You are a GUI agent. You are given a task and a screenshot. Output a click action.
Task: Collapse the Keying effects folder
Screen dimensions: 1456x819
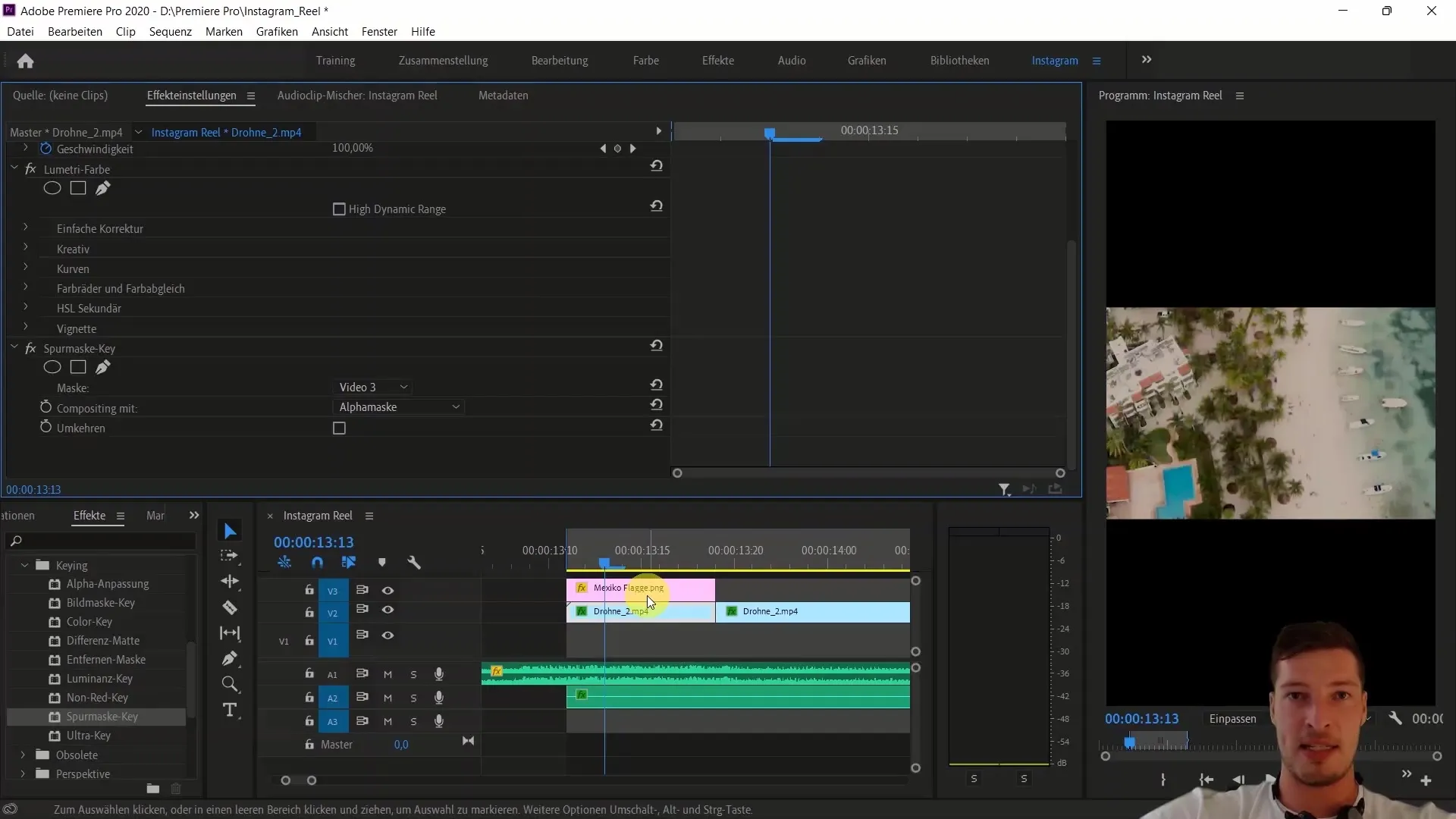coord(24,565)
